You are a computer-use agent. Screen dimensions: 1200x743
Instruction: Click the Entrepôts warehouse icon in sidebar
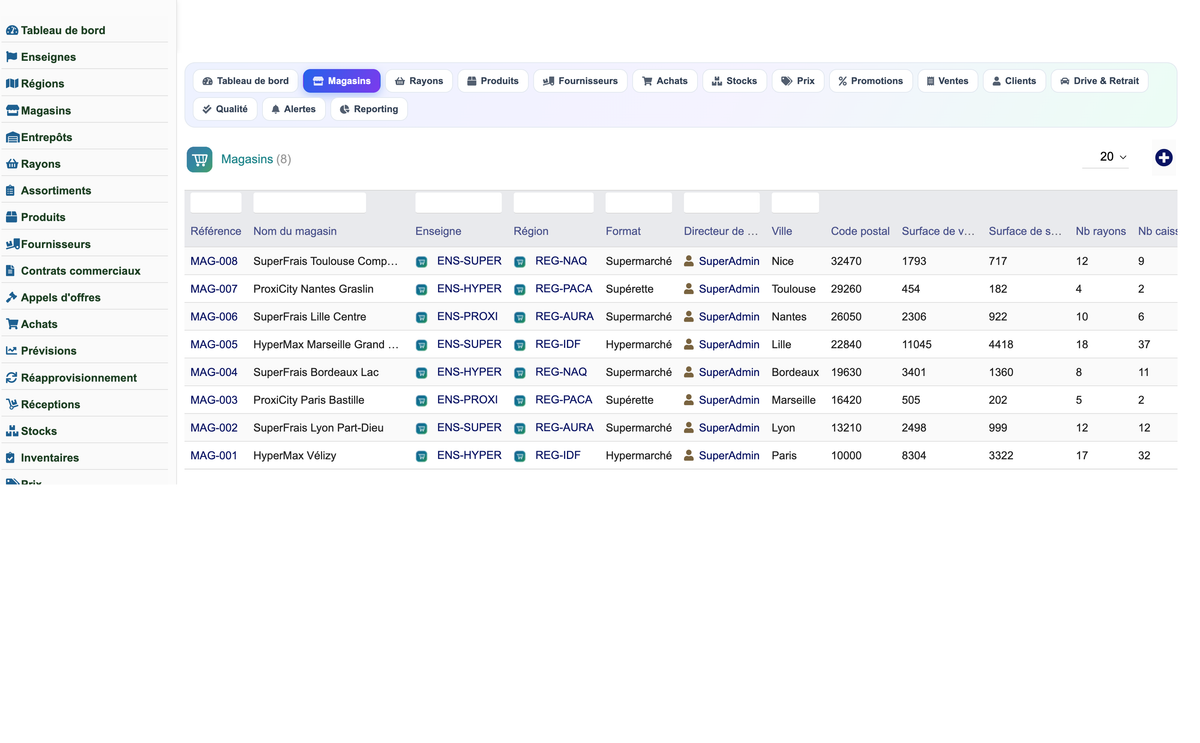click(12, 137)
